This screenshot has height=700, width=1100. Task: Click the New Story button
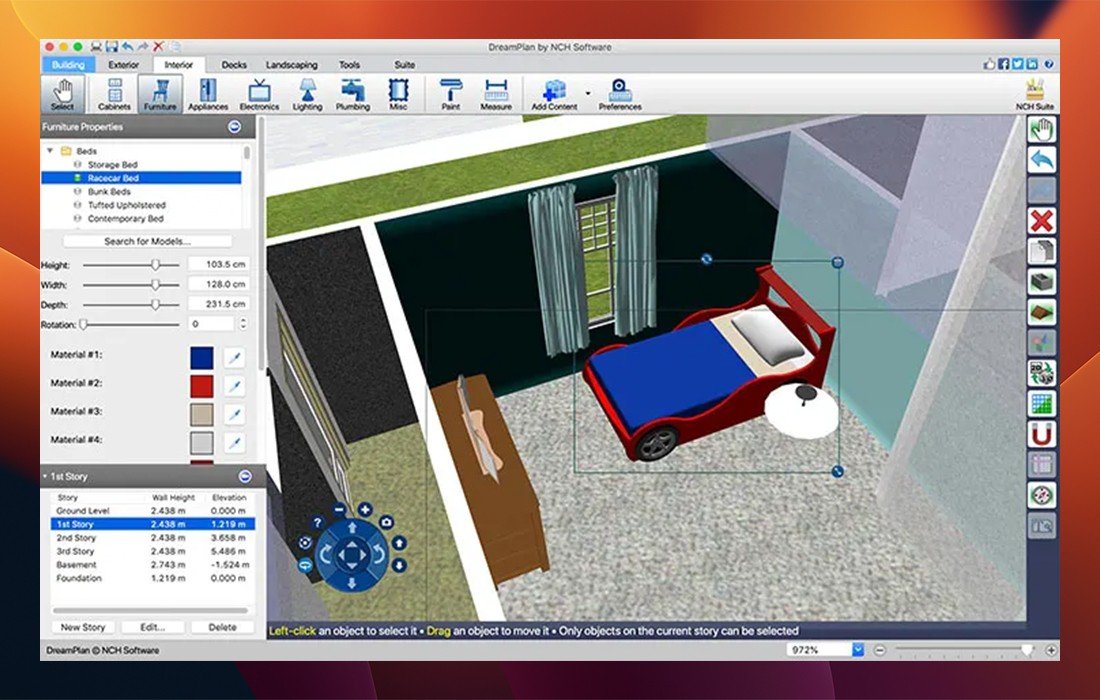tap(83, 627)
